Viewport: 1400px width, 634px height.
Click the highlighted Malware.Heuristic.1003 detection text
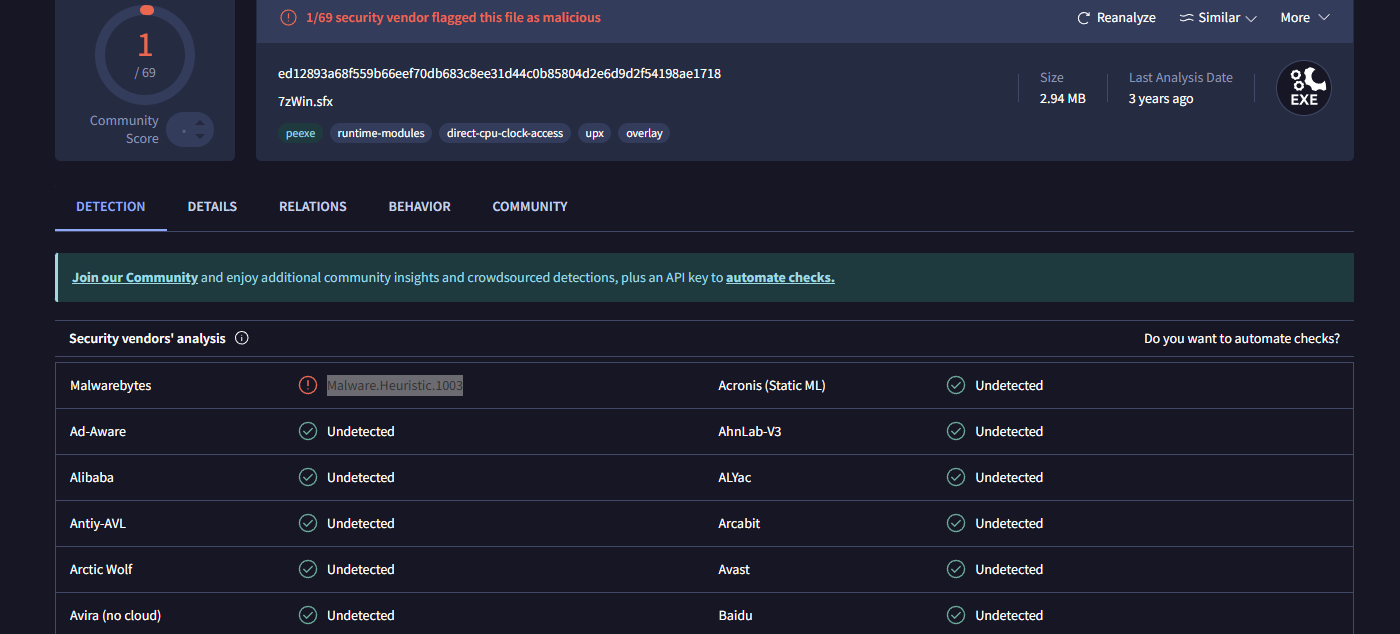tap(394, 385)
